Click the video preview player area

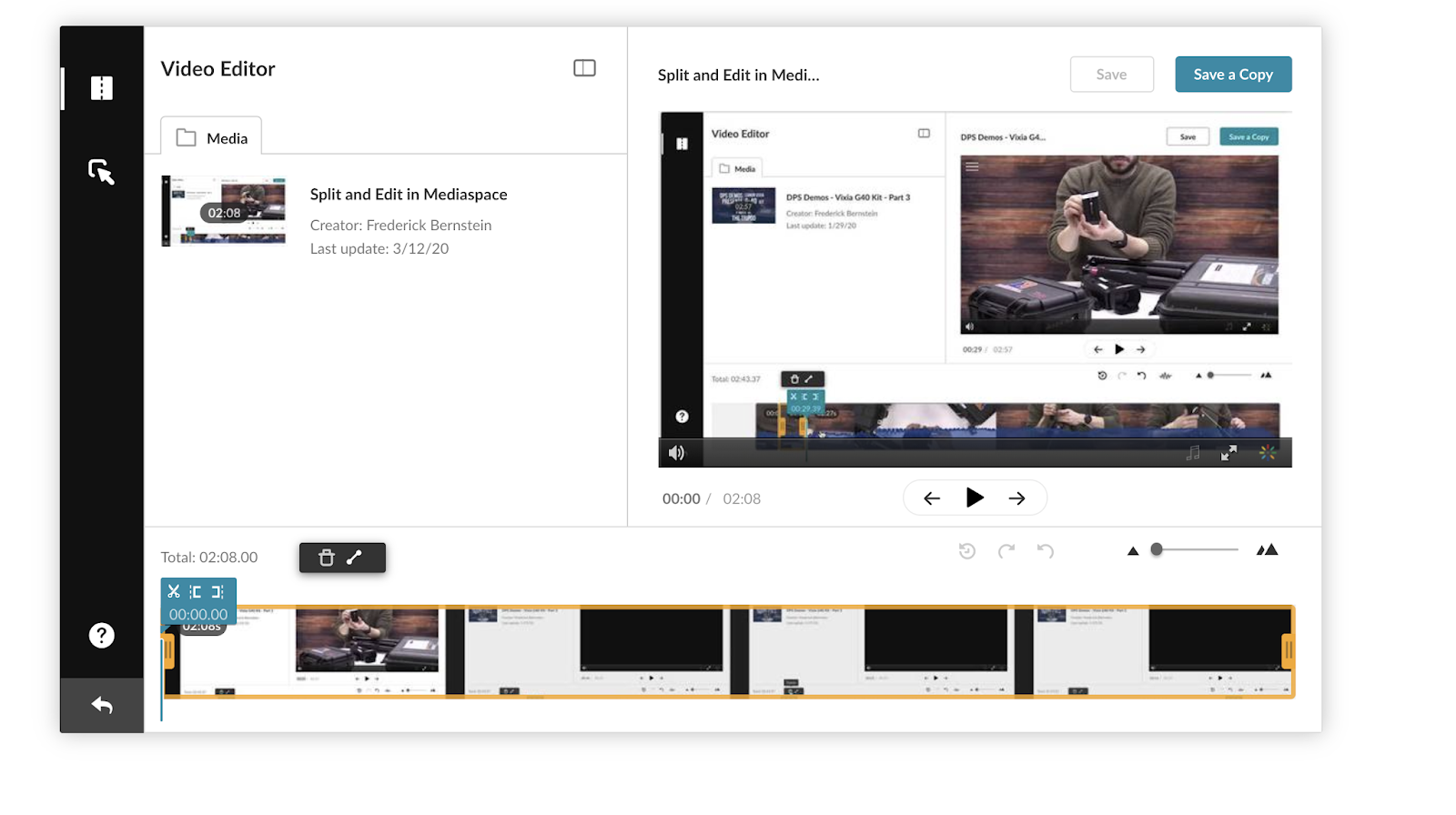click(x=976, y=289)
